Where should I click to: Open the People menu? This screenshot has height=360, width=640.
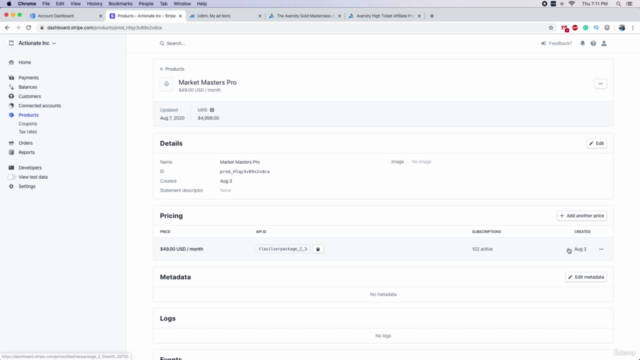(x=146, y=4)
